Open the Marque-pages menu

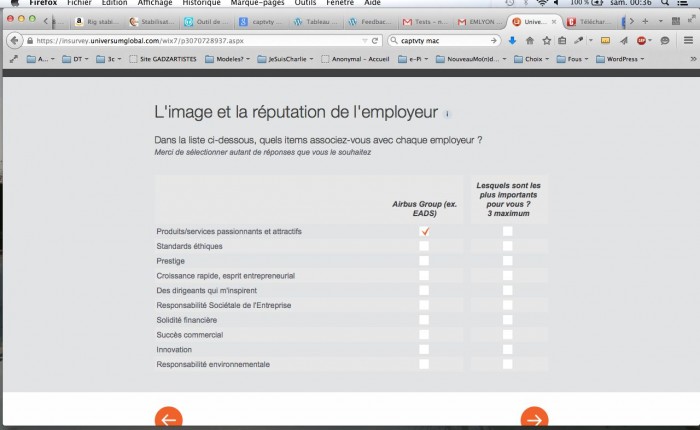tap(257, 3)
